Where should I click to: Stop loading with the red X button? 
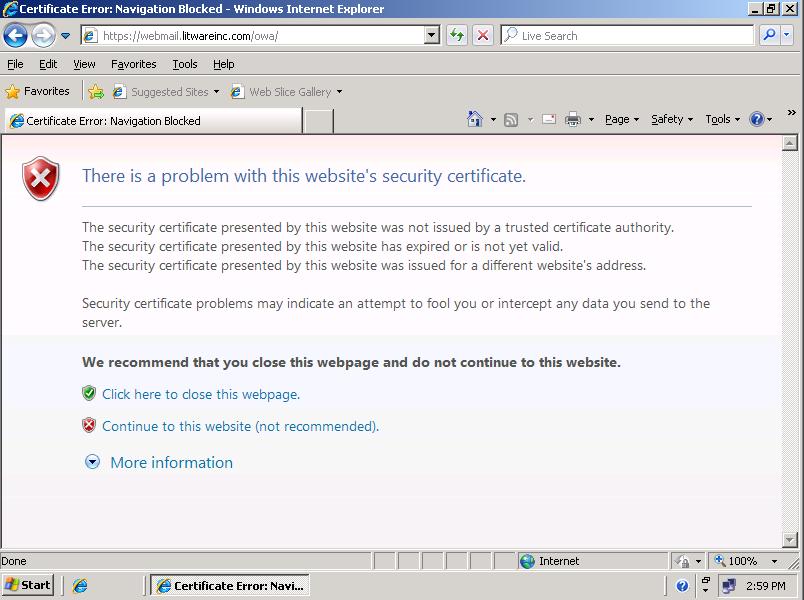point(483,35)
